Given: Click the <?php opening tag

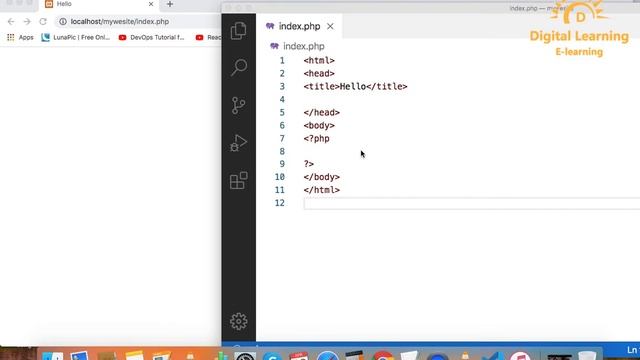Looking at the screenshot, I should pos(316,139).
